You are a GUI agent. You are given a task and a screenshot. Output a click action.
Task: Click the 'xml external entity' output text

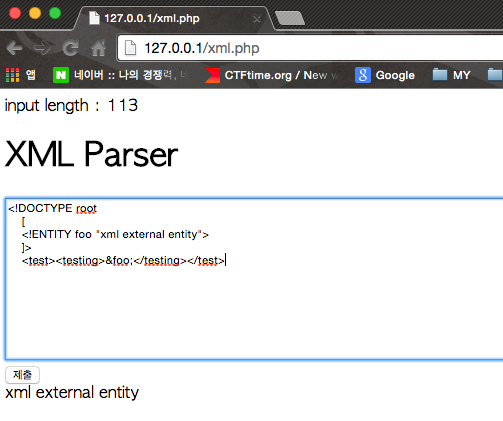(x=72, y=392)
